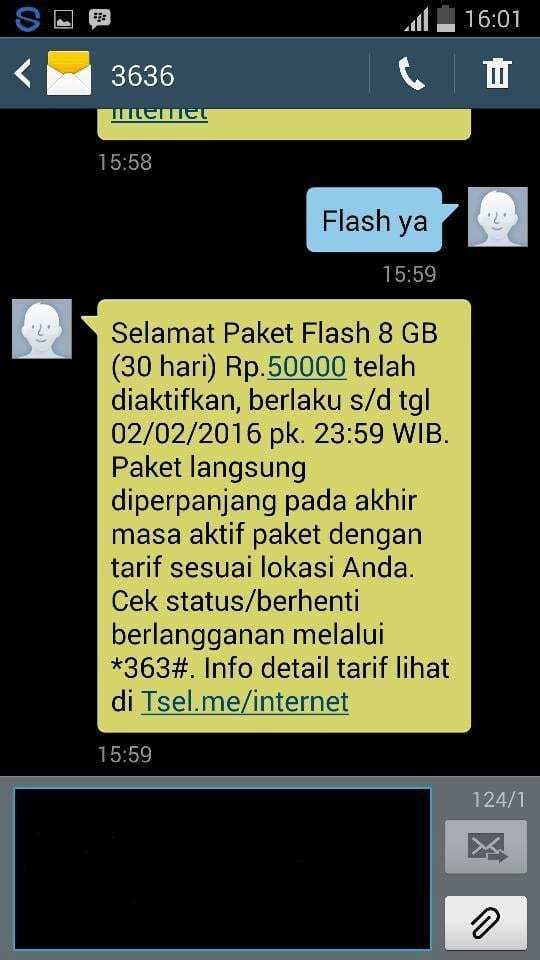Tap the back arrow in header
The height and width of the screenshot is (960, 540).
point(23,75)
